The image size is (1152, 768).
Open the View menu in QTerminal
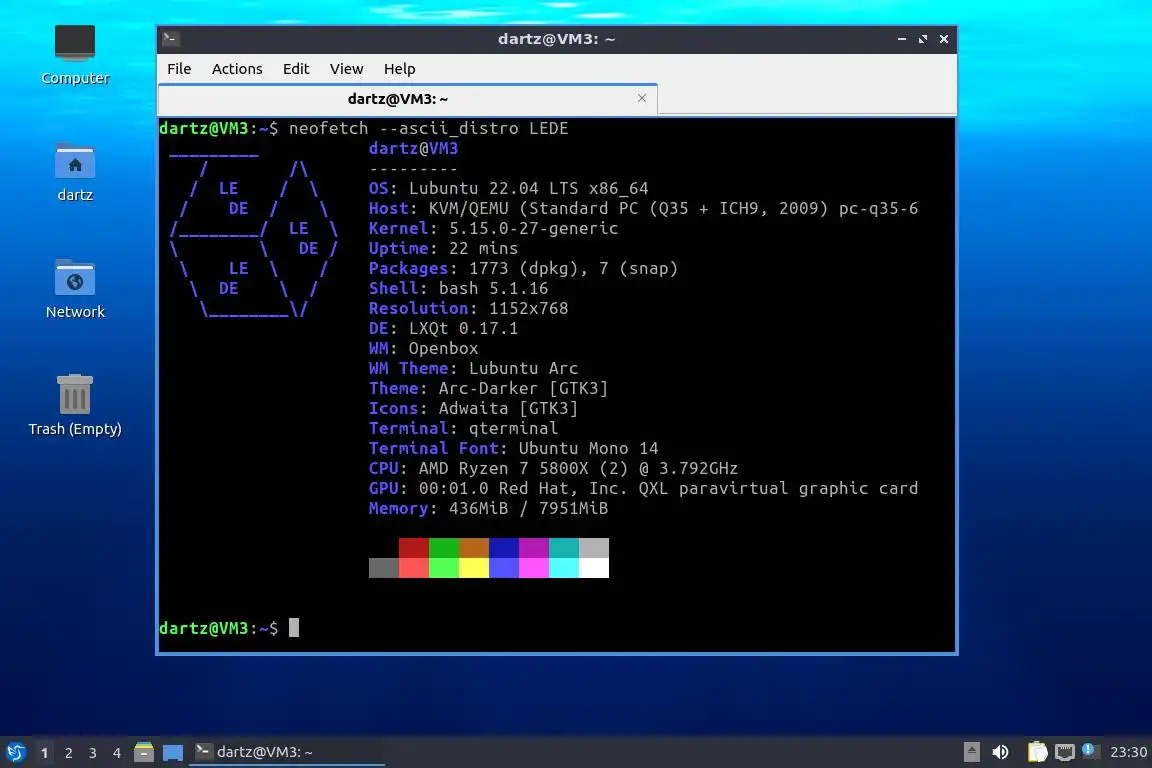point(346,68)
